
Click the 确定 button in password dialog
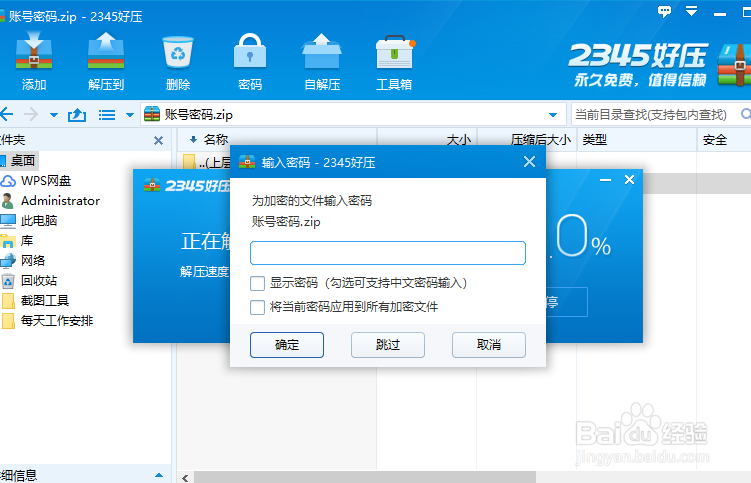pyautogui.click(x=287, y=345)
